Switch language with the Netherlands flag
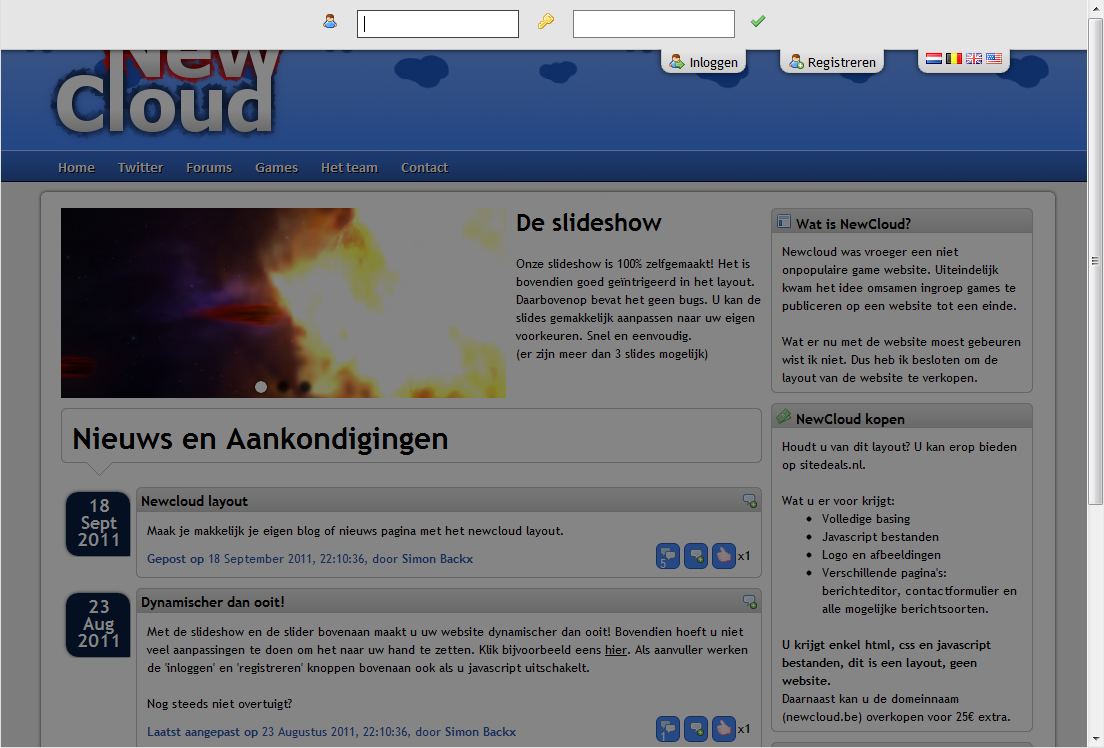Viewport: 1104px width, 748px height. coord(934,58)
